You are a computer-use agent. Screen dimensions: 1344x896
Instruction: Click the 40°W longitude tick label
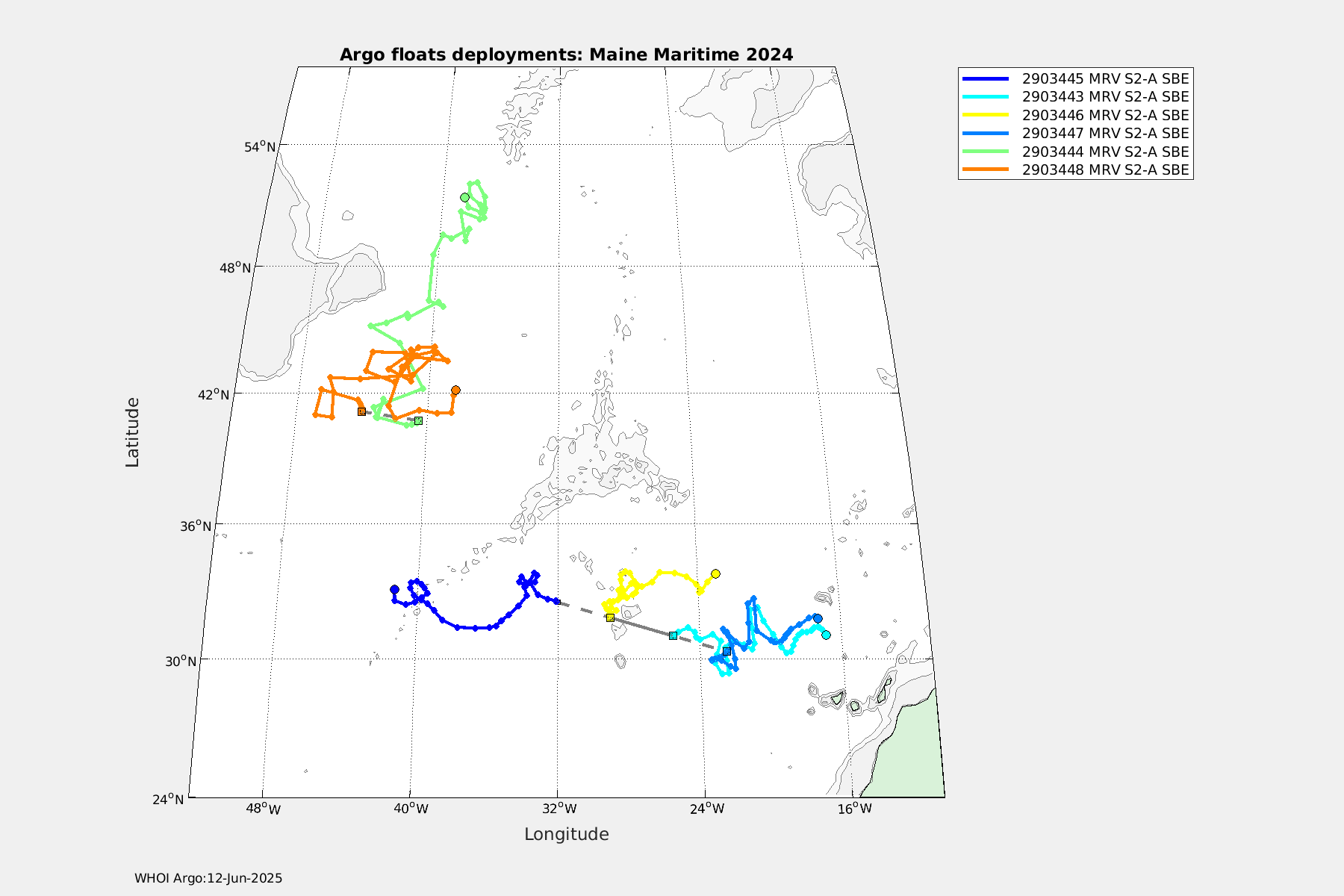point(411,809)
